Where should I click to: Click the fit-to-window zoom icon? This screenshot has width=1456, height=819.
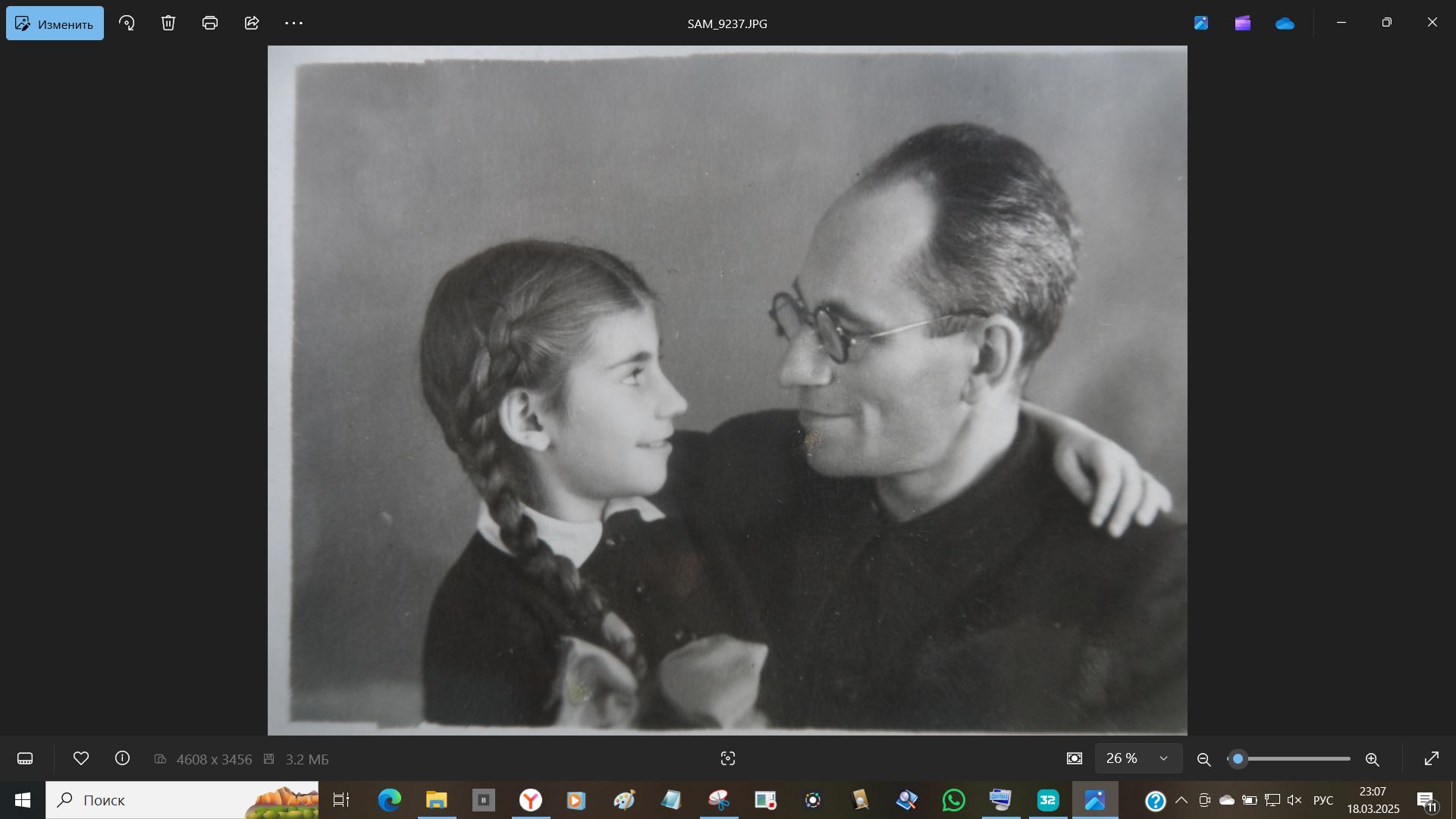coord(1075,758)
